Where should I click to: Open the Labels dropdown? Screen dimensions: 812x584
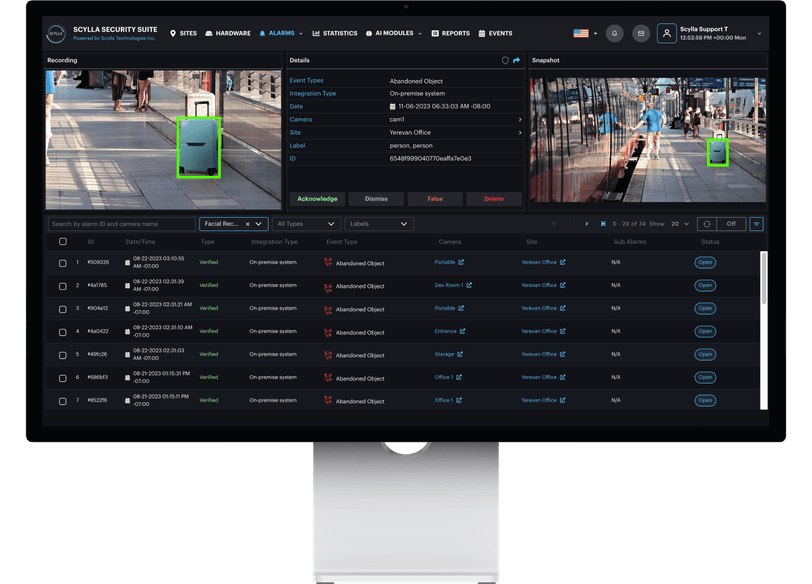pos(379,224)
